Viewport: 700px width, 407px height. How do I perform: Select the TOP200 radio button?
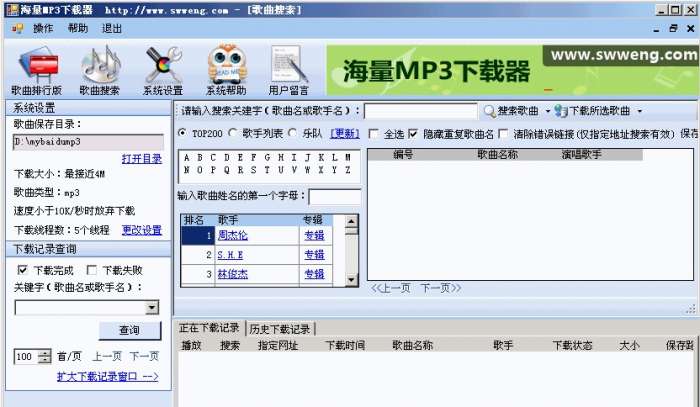pos(183,133)
